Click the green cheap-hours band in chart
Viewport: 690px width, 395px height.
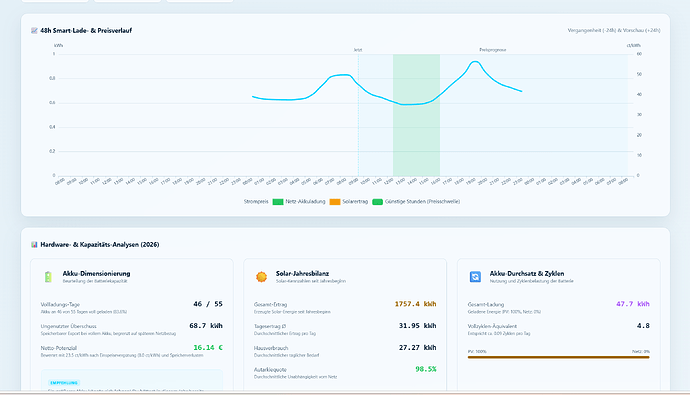416,115
